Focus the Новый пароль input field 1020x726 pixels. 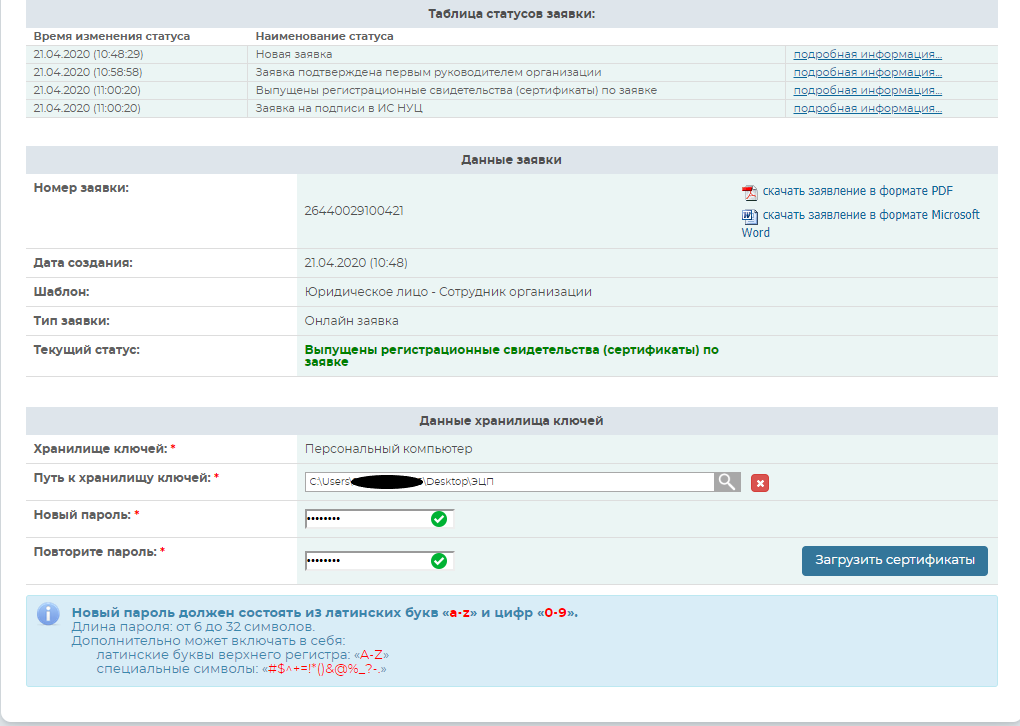pyautogui.click(x=366, y=519)
